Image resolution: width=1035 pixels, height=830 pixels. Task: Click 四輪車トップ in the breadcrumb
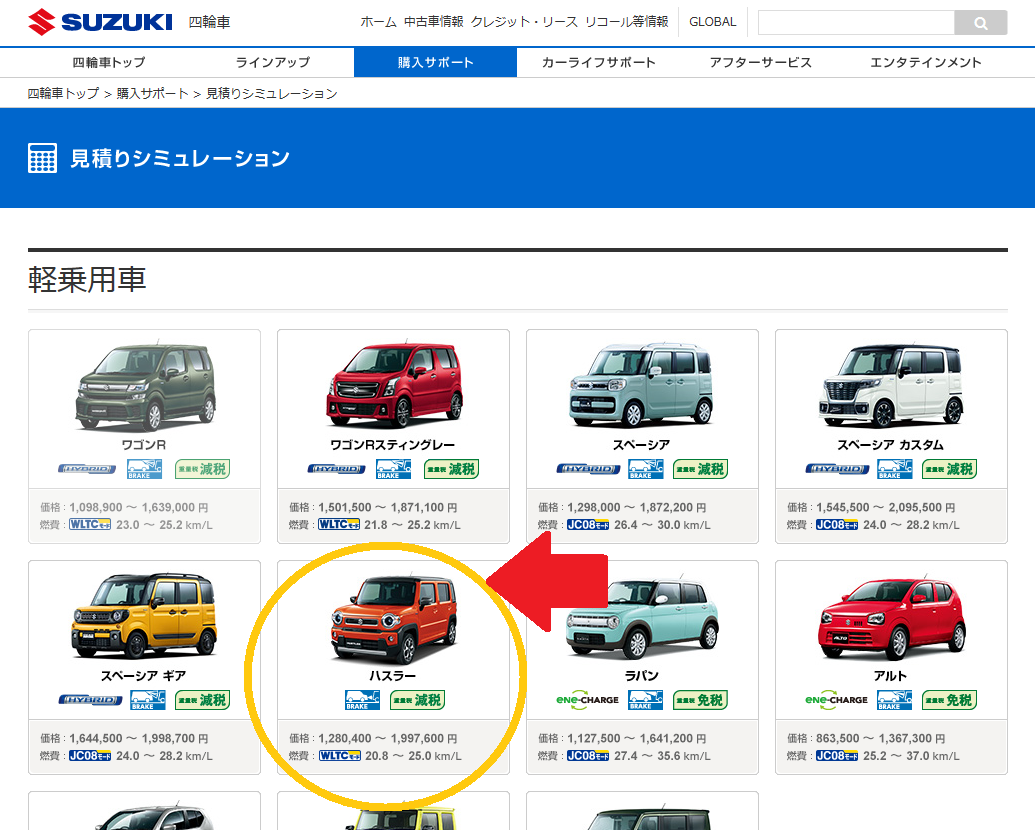(63, 94)
